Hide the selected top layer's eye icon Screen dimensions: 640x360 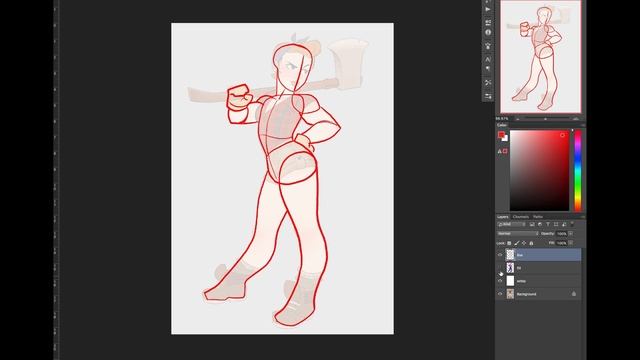[x=500, y=255]
